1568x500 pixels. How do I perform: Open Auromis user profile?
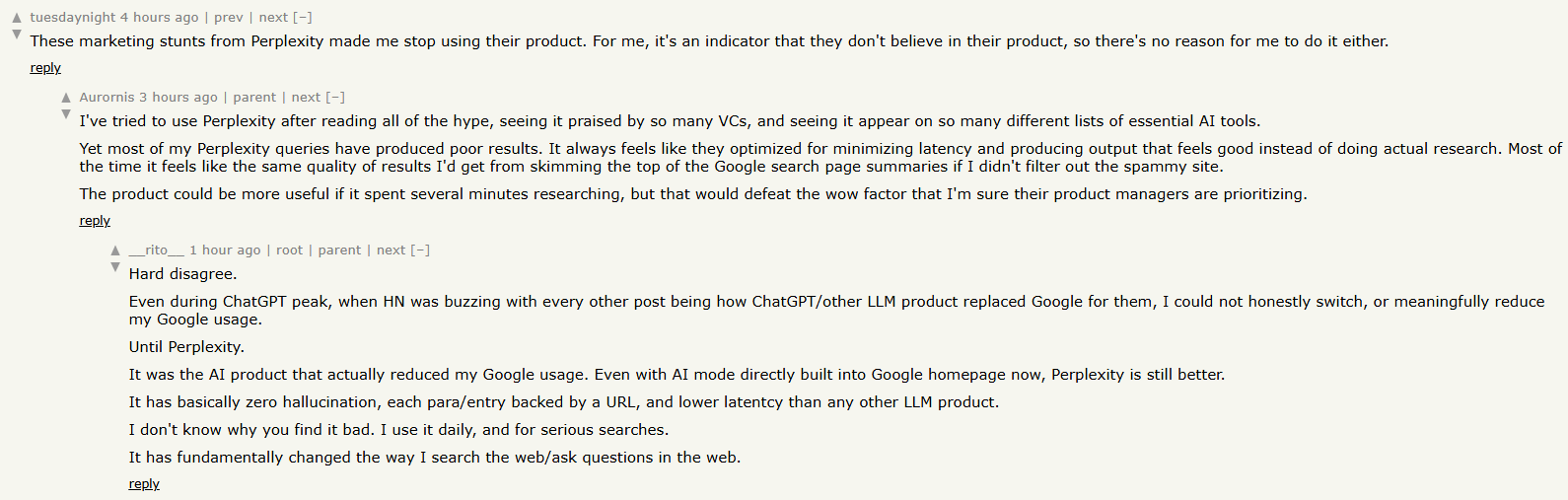point(107,98)
